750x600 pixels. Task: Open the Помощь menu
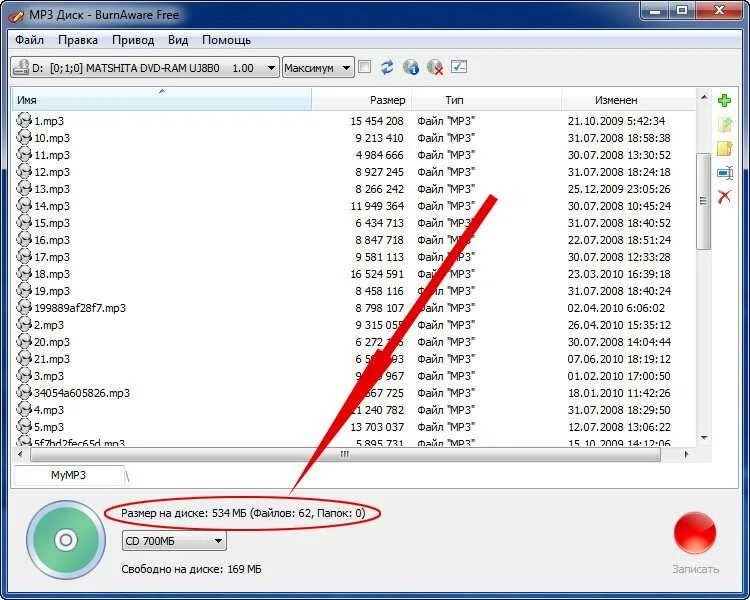(226, 40)
